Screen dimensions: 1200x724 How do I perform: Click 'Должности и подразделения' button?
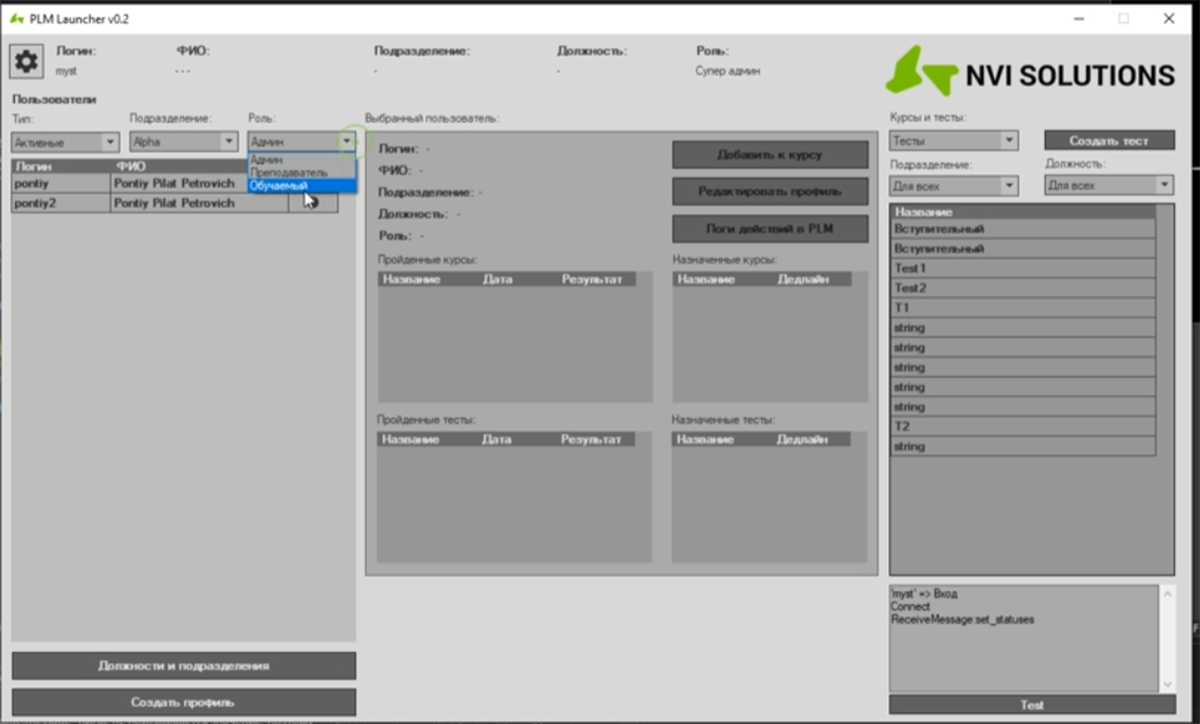184,665
